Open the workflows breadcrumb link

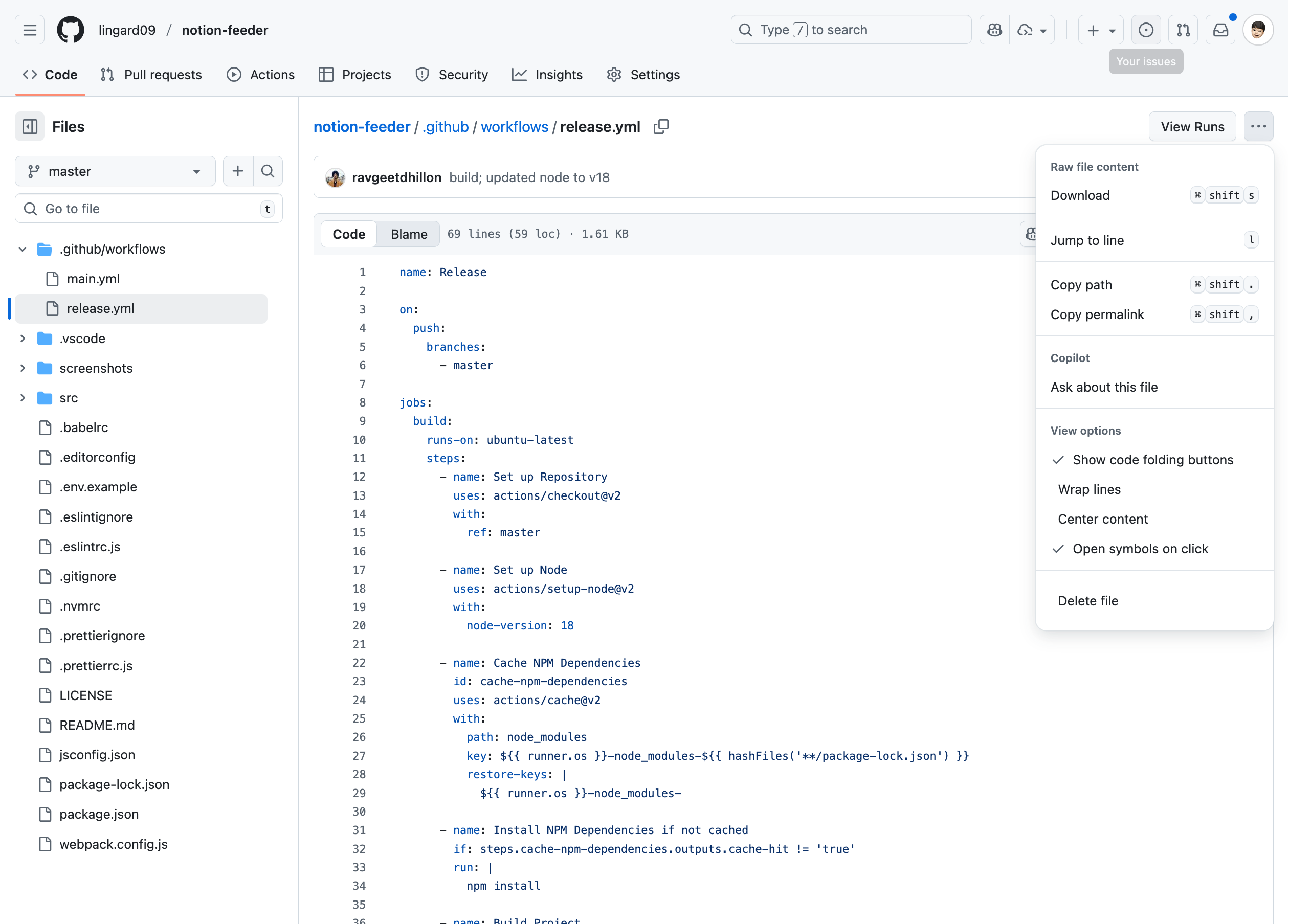pyautogui.click(x=515, y=127)
